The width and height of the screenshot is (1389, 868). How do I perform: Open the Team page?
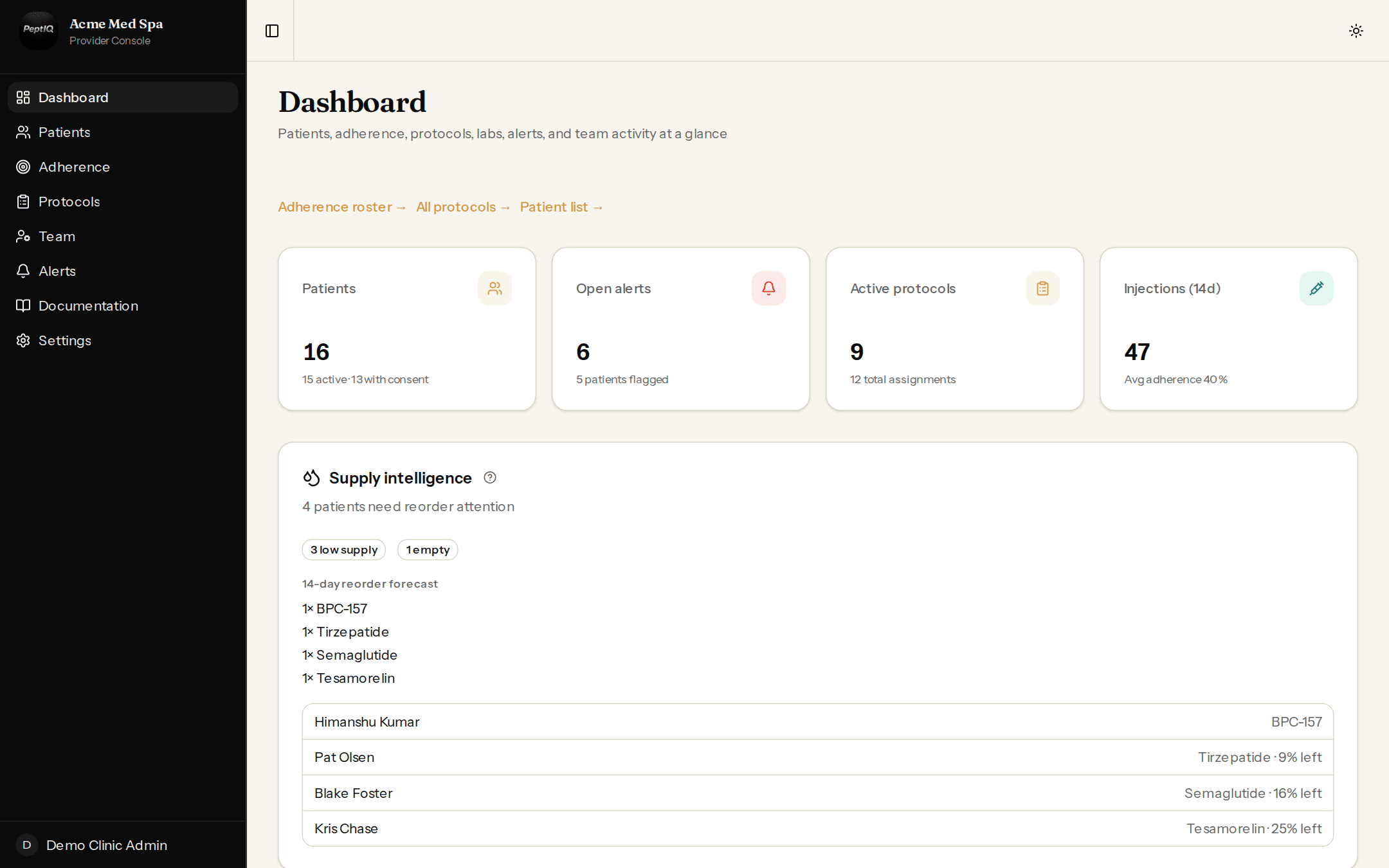pyautogui.click(x=123, y=236)
